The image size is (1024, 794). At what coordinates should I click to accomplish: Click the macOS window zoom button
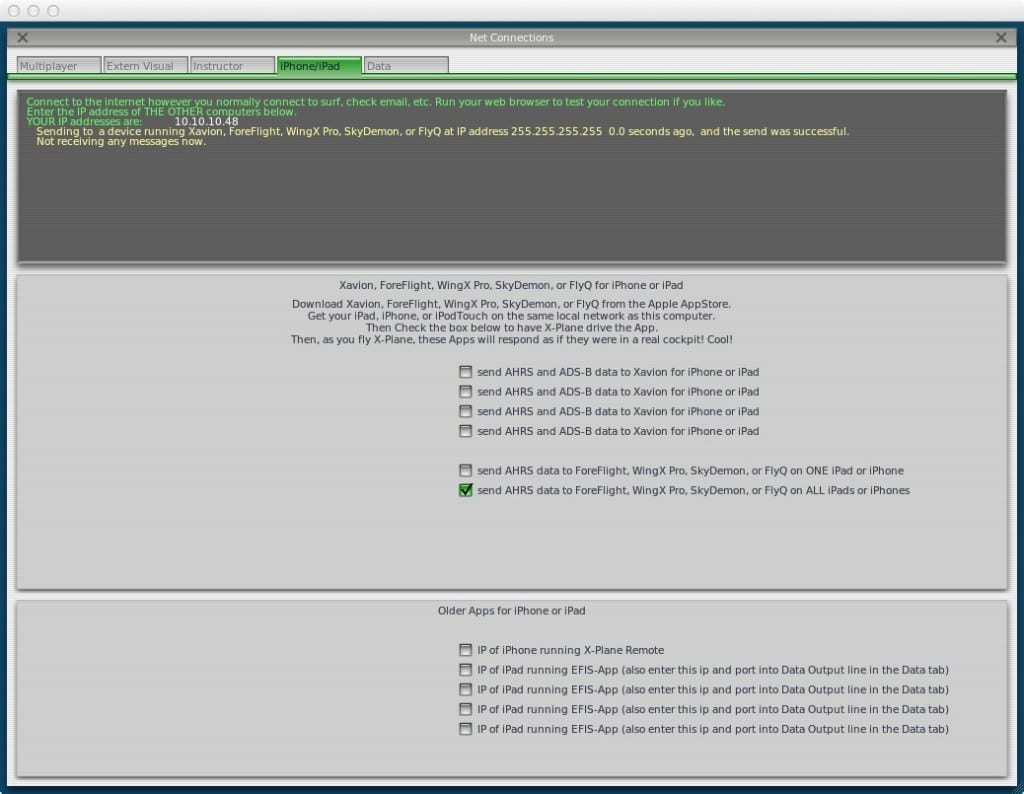53,10
